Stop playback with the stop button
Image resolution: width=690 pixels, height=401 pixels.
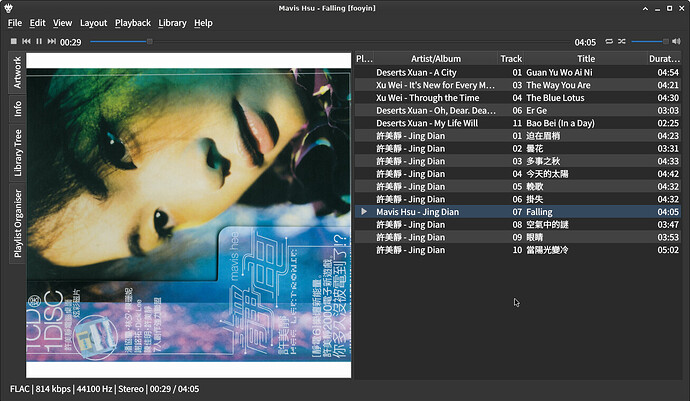coord(14,41)
